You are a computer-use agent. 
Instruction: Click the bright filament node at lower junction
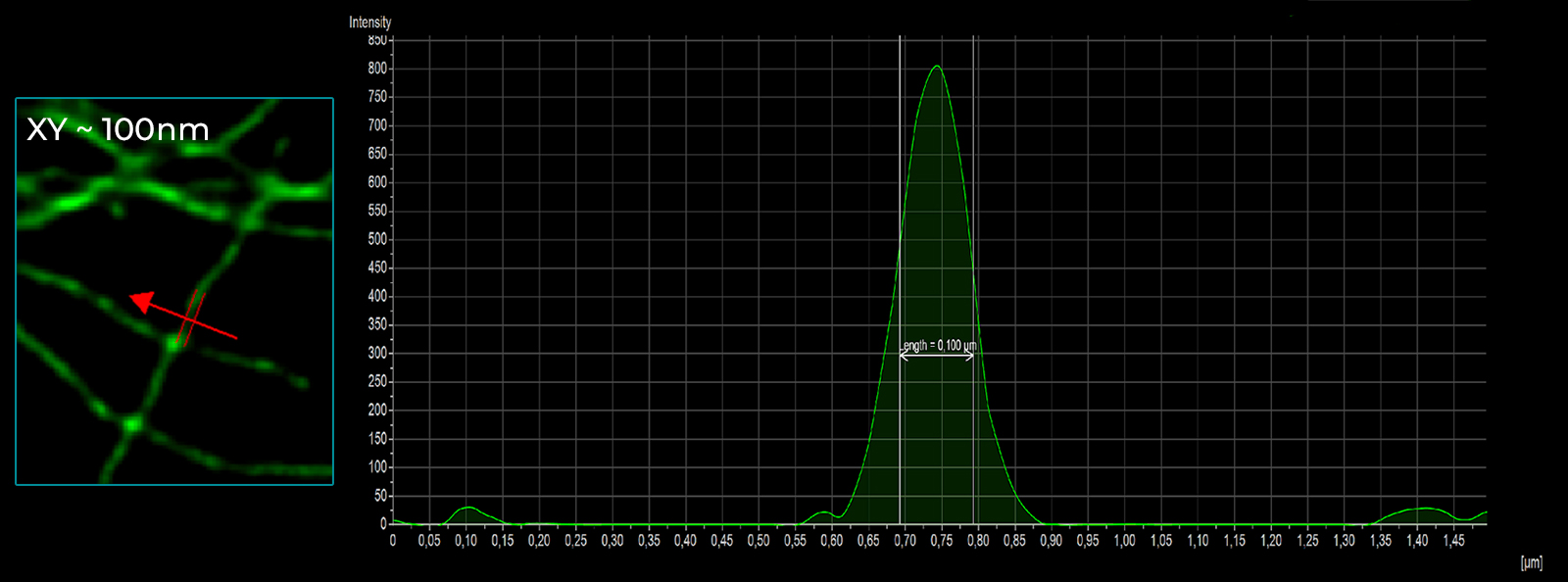(132, 424)
